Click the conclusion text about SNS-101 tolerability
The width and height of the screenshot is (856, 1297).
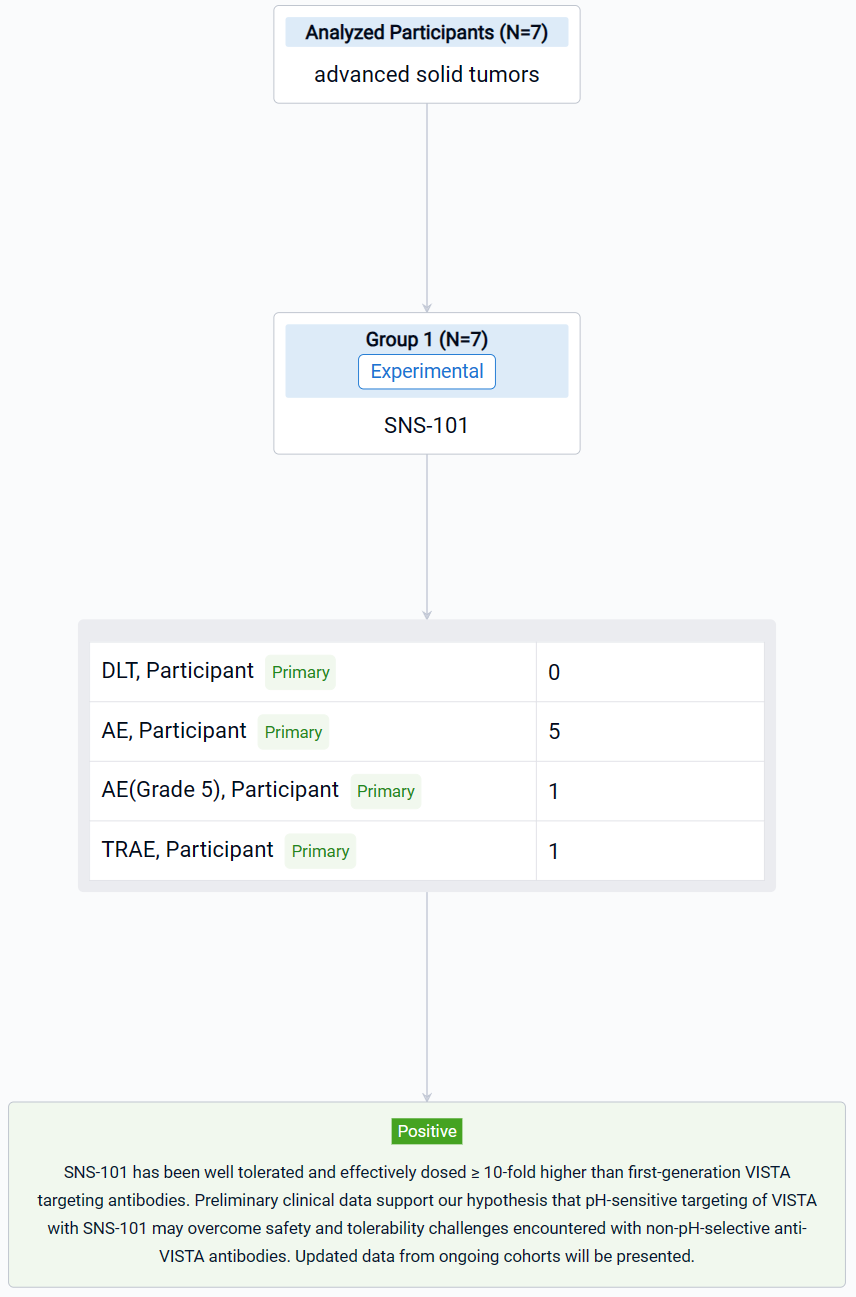click(427, 1214)
